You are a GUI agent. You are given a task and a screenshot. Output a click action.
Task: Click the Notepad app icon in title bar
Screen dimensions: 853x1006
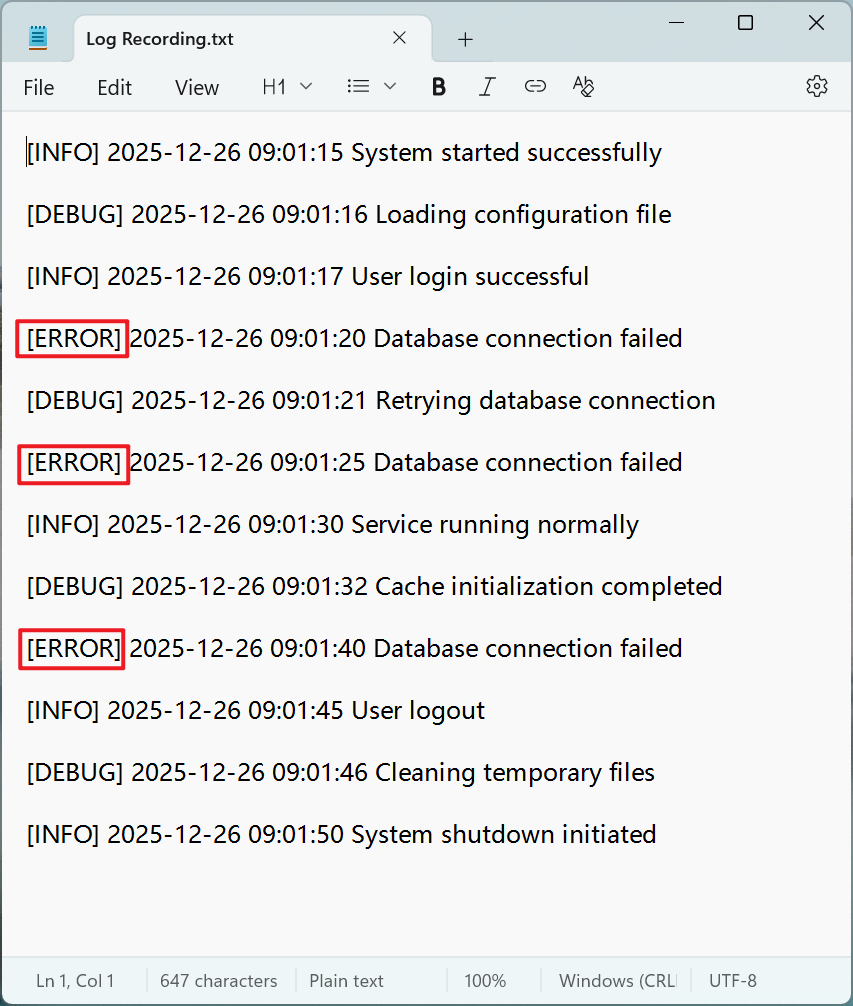tap(38, 38)
